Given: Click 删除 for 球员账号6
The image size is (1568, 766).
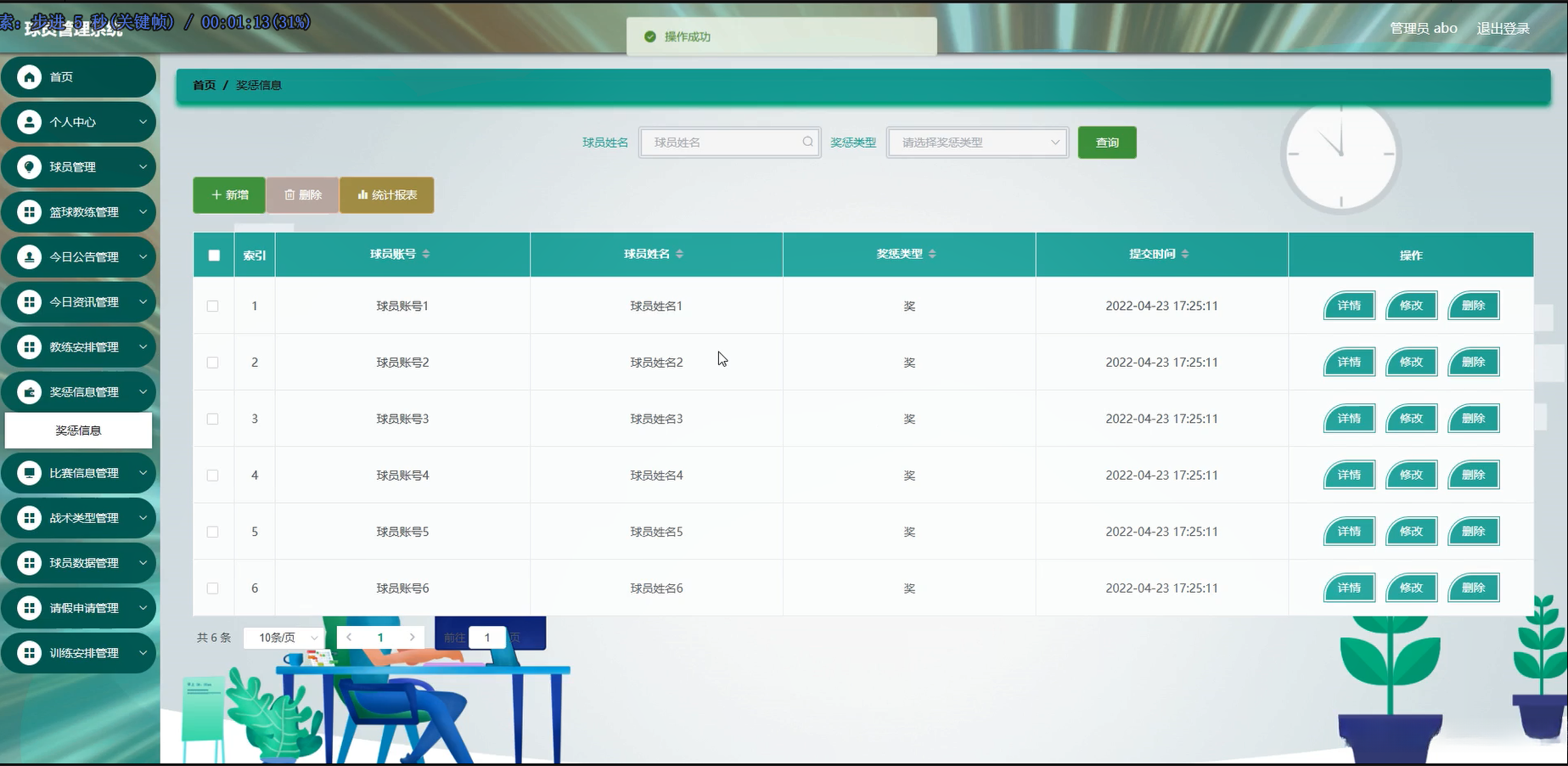Looking at the screenshot, I should [1474, 589].
